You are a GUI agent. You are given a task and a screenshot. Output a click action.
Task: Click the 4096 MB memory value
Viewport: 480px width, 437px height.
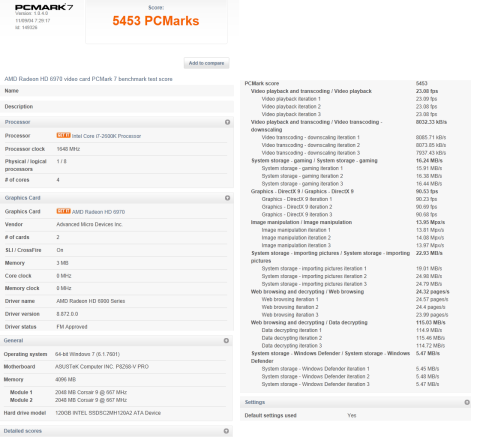[65, 380]
